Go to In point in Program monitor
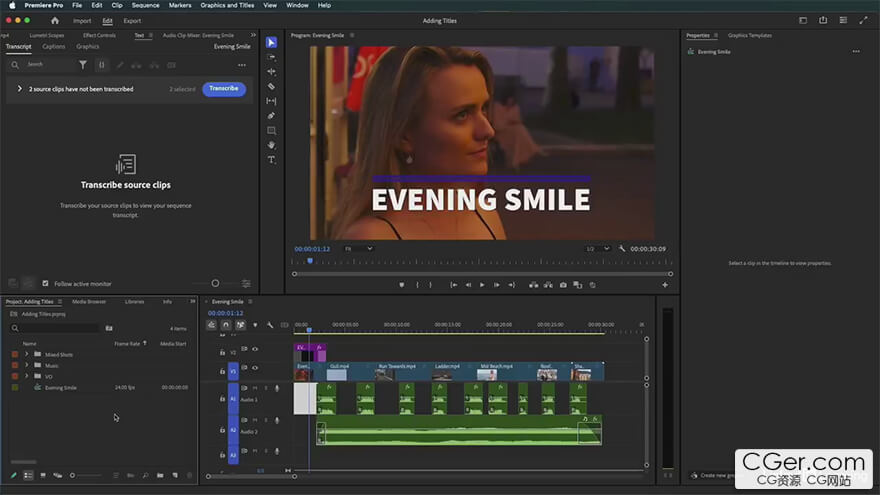 tap(453, 285)
